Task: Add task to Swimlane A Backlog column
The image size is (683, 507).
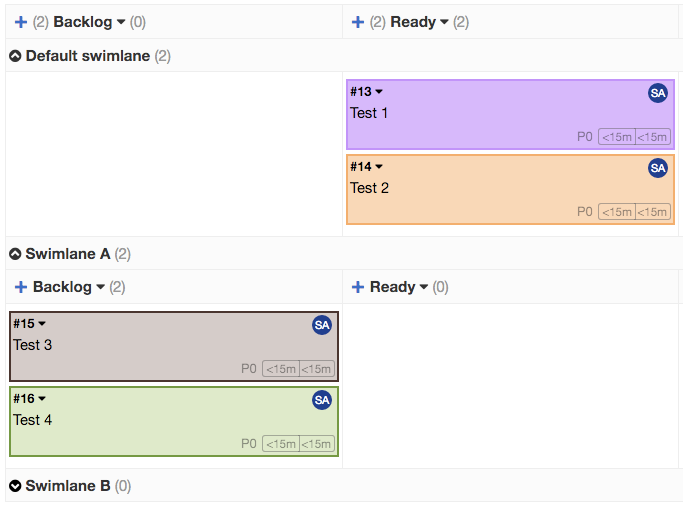Action: click(21, 287)
